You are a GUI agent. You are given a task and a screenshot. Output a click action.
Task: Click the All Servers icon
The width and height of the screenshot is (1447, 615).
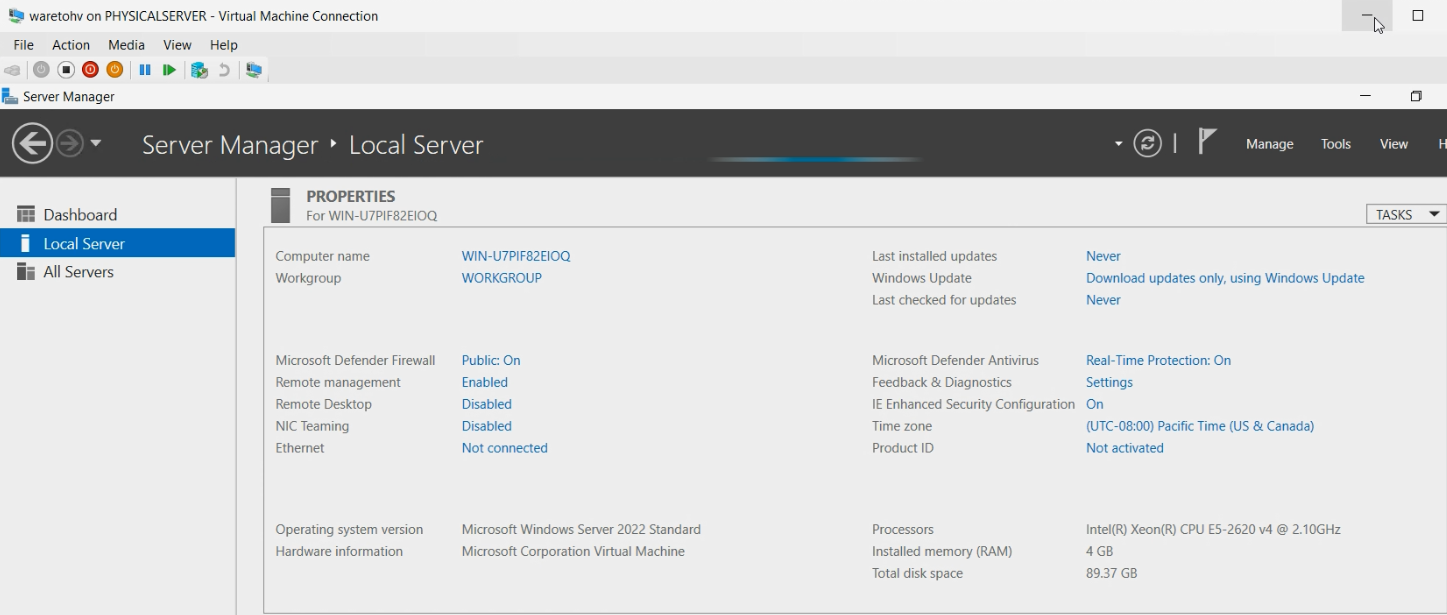26,272
